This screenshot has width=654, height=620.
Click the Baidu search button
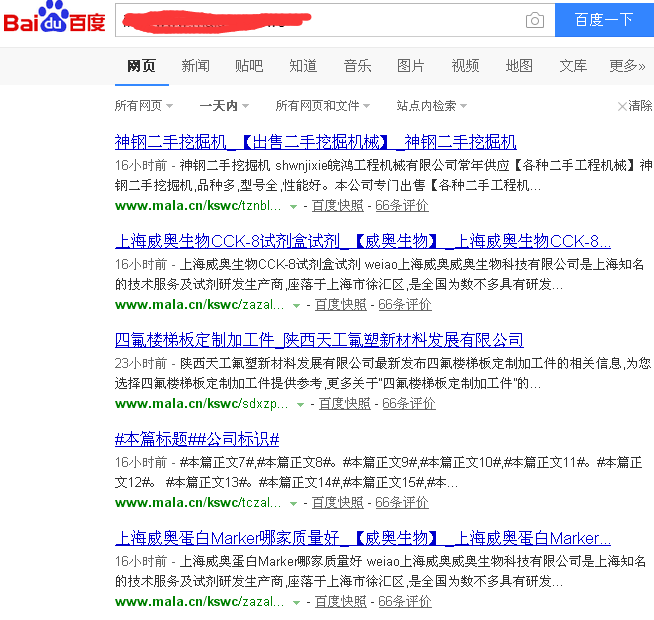coord(604,20)
